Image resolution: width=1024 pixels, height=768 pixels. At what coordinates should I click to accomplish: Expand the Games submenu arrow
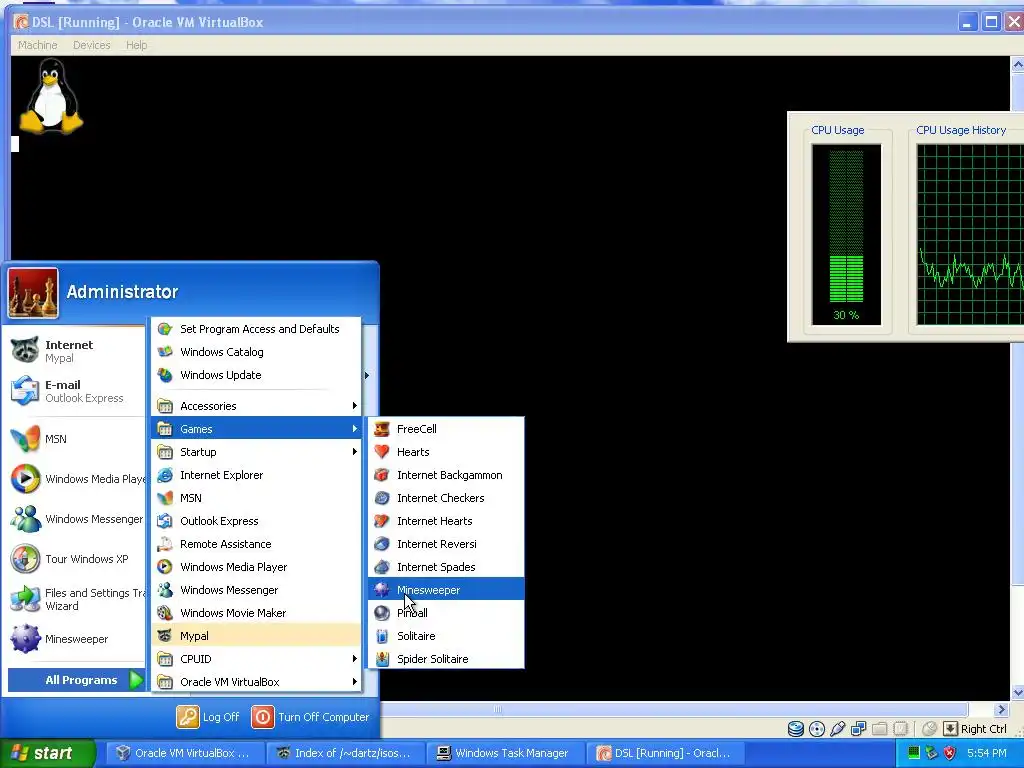(355, 429)
